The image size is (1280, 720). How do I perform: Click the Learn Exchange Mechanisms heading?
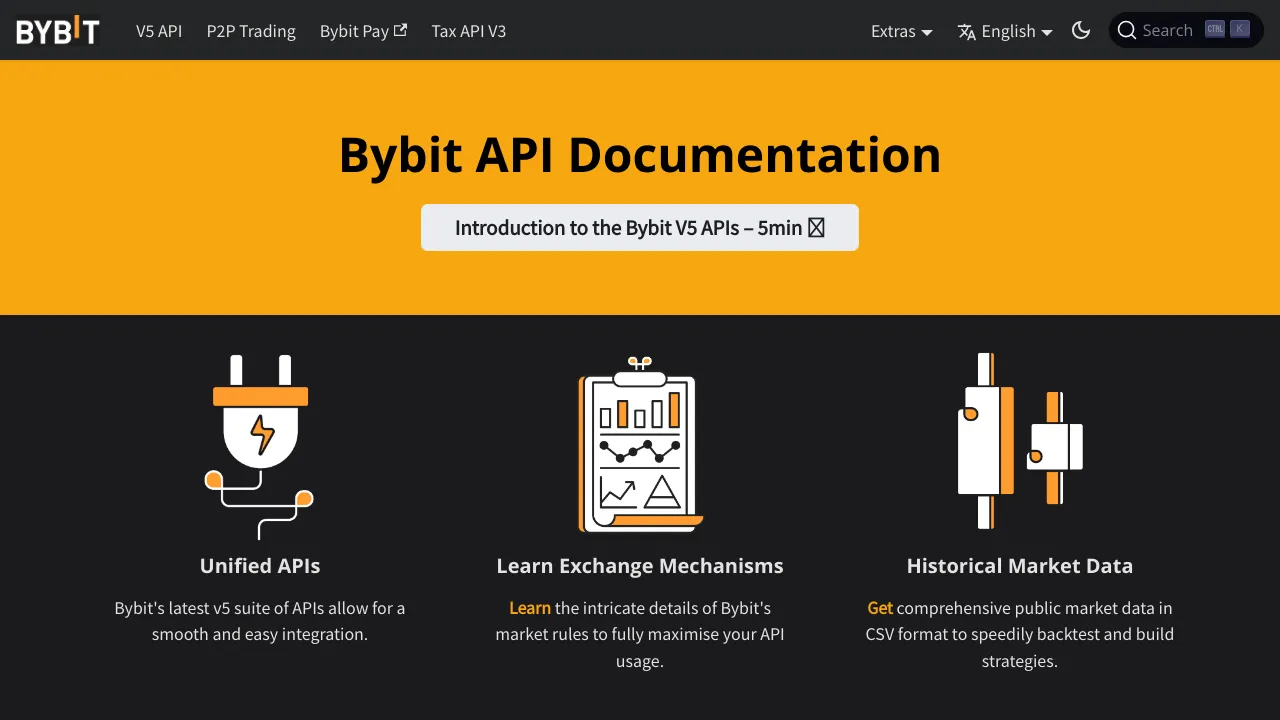[x=640, y=566]
